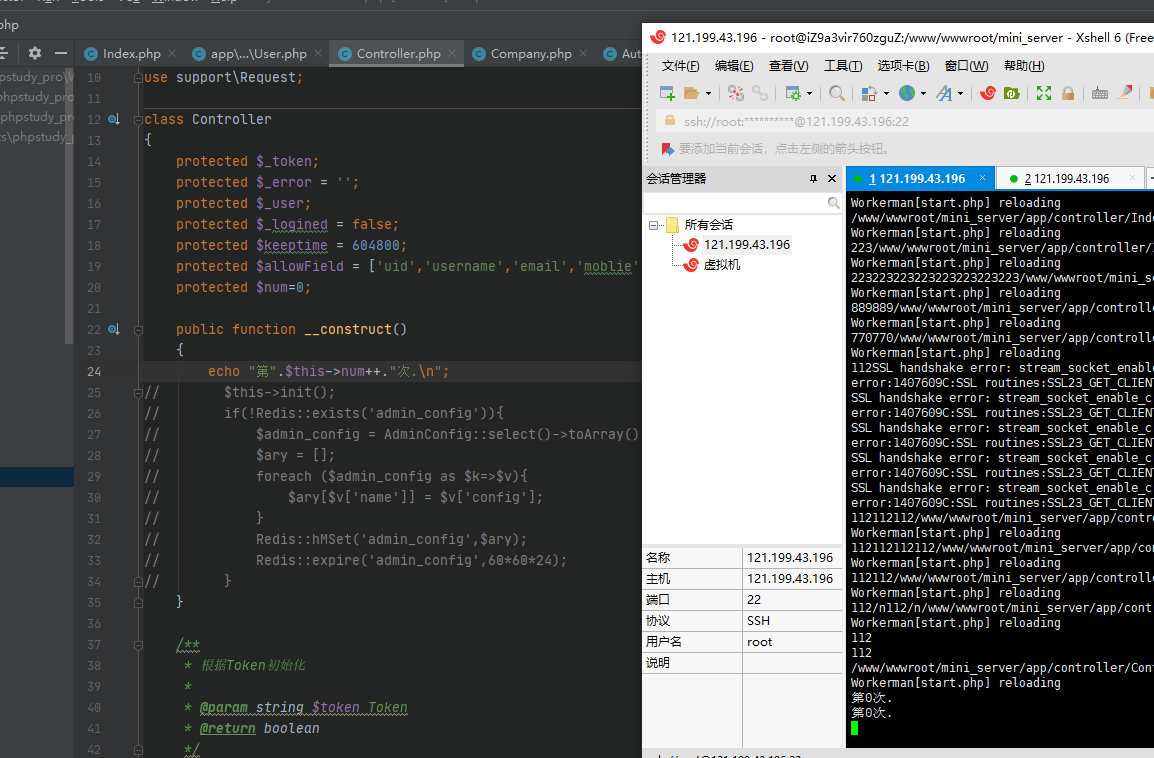Hide project panel with minus icon
1154x758 pixels.
coord(61,53)
